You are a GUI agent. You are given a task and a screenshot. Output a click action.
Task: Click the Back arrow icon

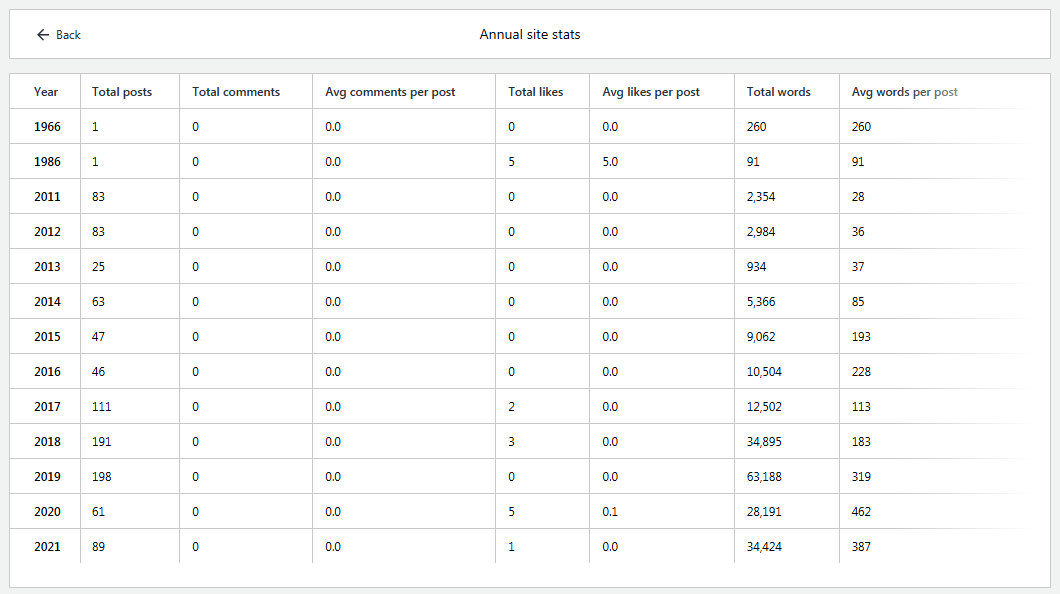pos(42,35)
